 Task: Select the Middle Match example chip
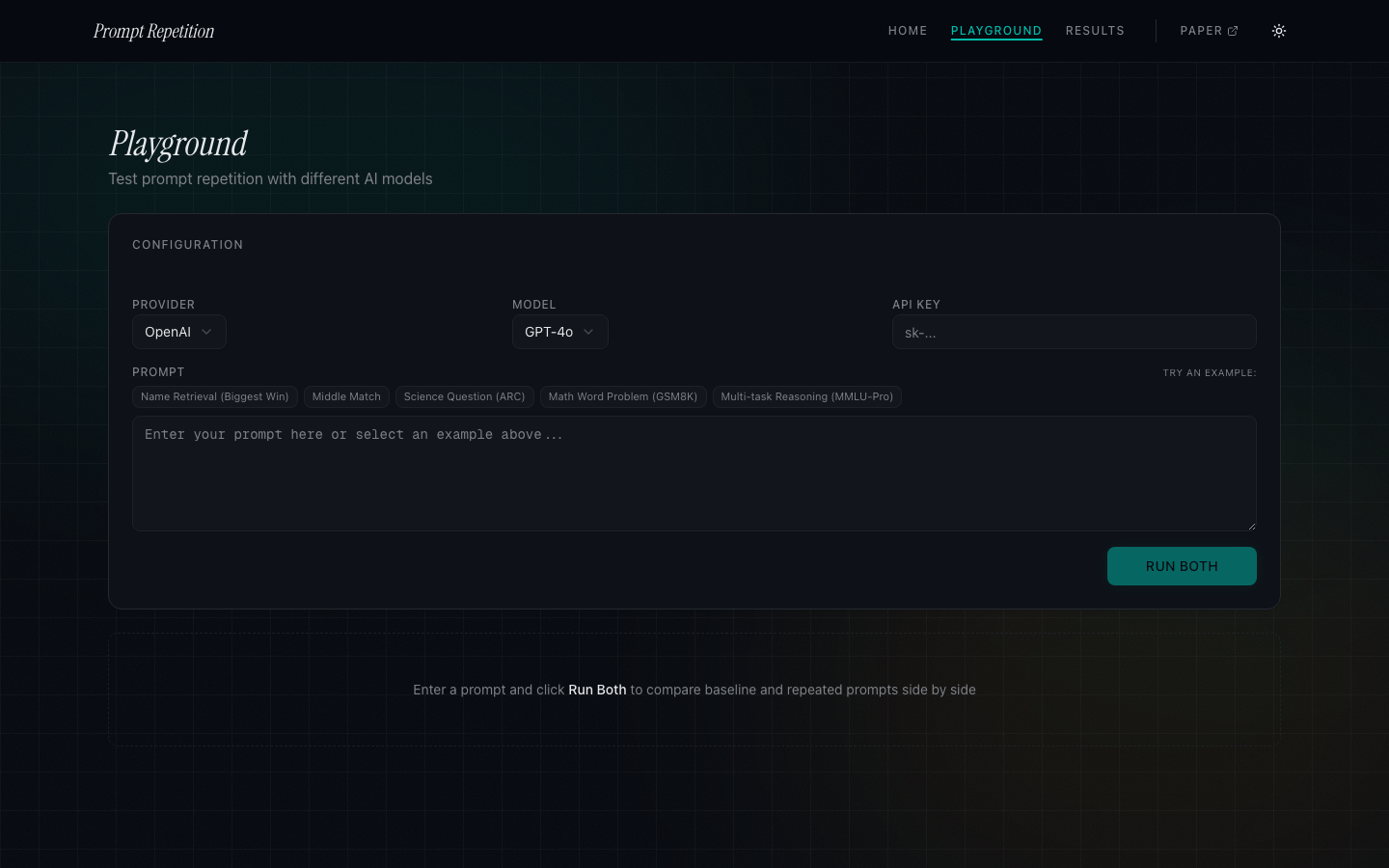point(346,396)
